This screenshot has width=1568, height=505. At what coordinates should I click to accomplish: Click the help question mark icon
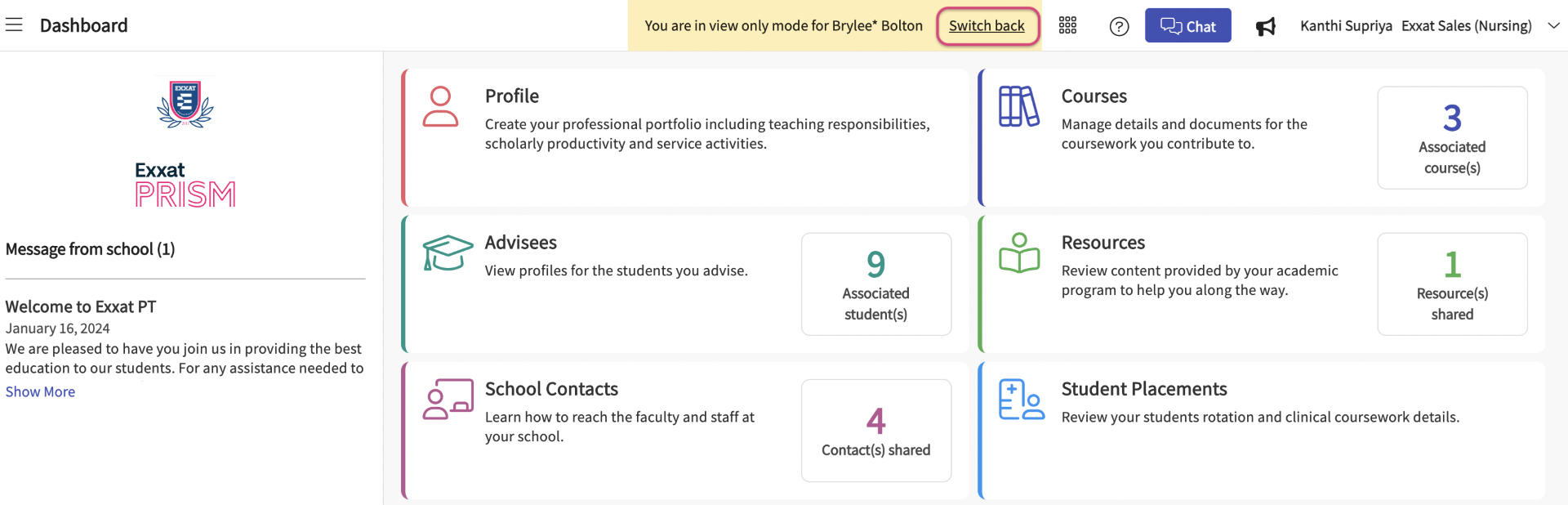click(x=1119, y=26)
